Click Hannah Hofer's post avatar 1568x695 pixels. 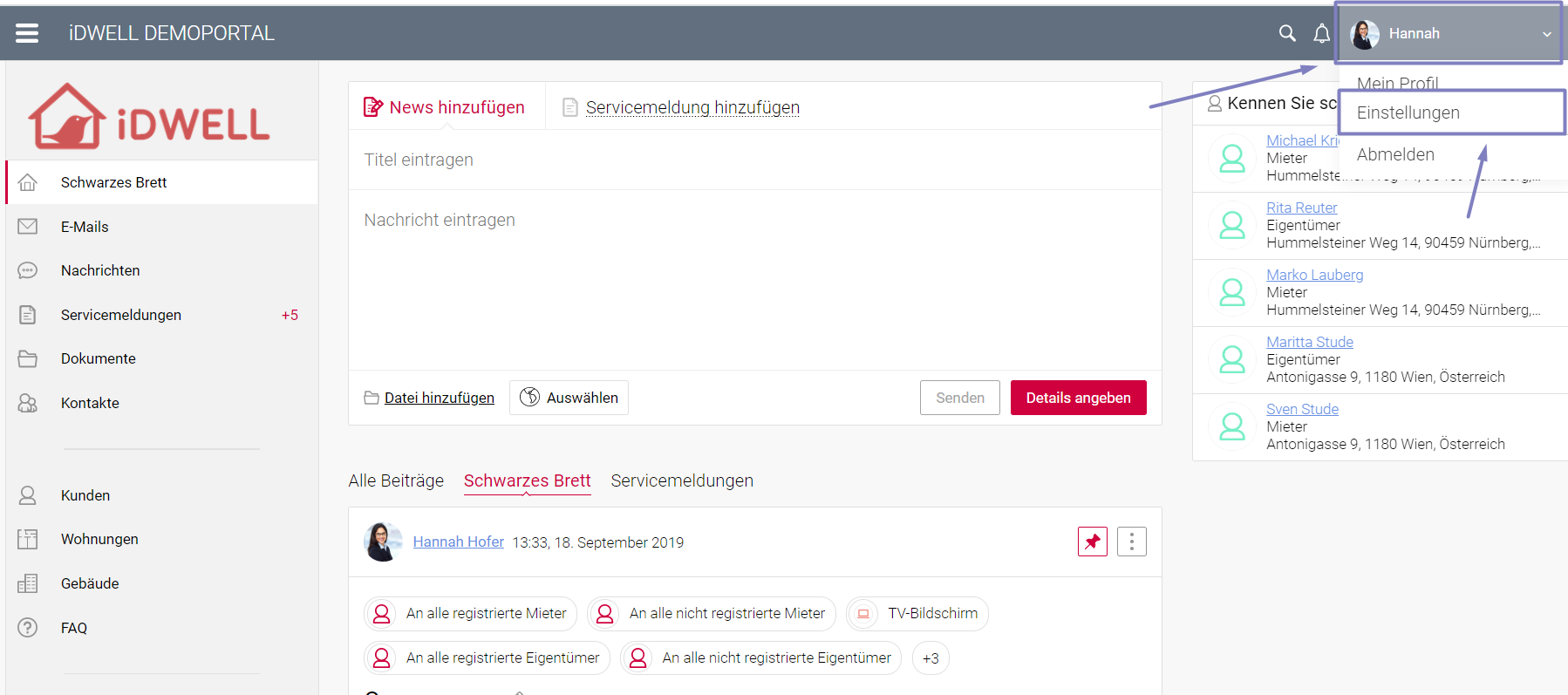pyautogui.click(x=383, y=542)
